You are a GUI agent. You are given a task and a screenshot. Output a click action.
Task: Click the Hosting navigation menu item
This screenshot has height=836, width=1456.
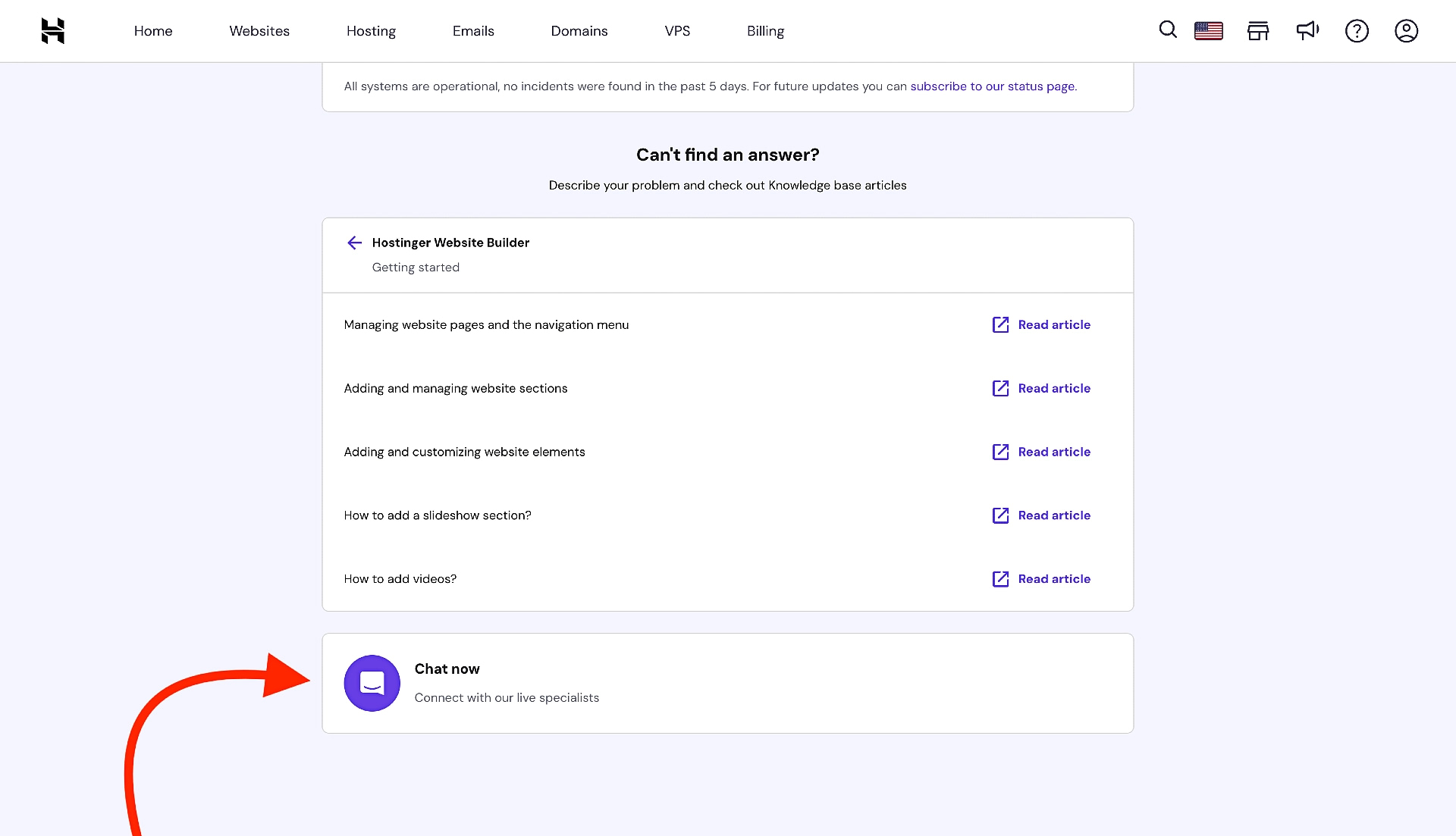370,31
